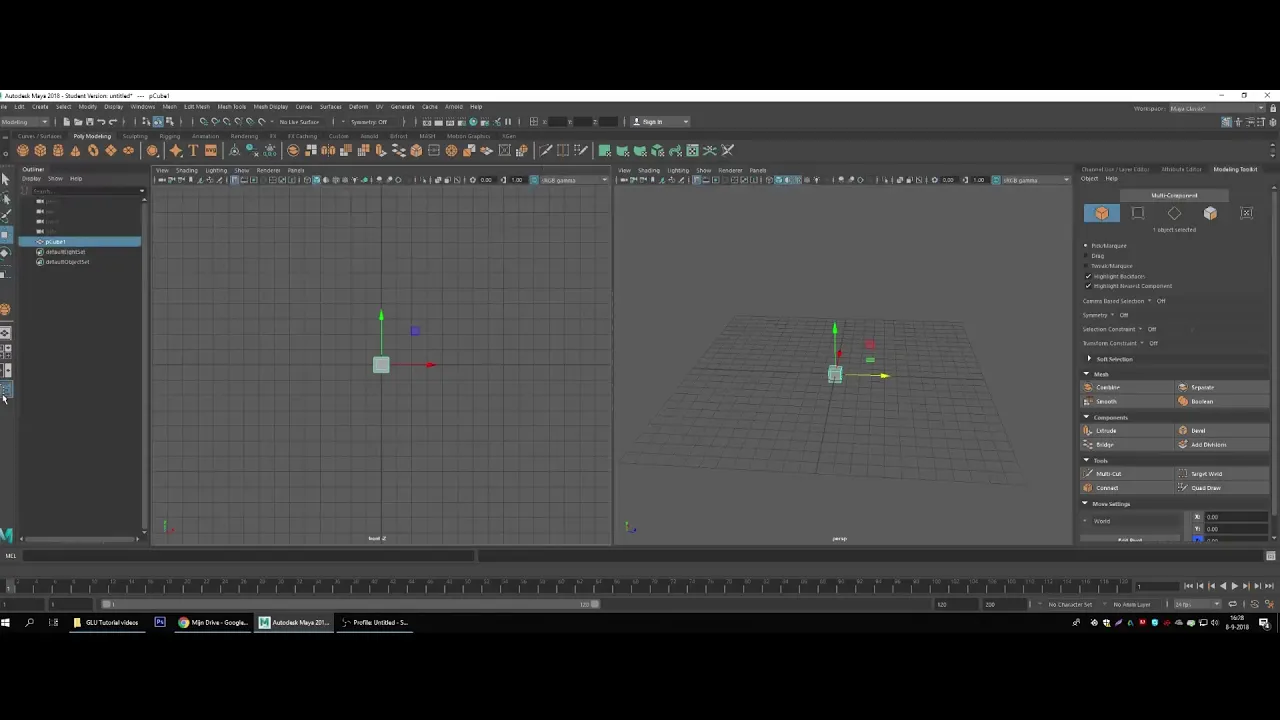Click the save scene icon
1280x720 pixels.
tap(89, 122)
